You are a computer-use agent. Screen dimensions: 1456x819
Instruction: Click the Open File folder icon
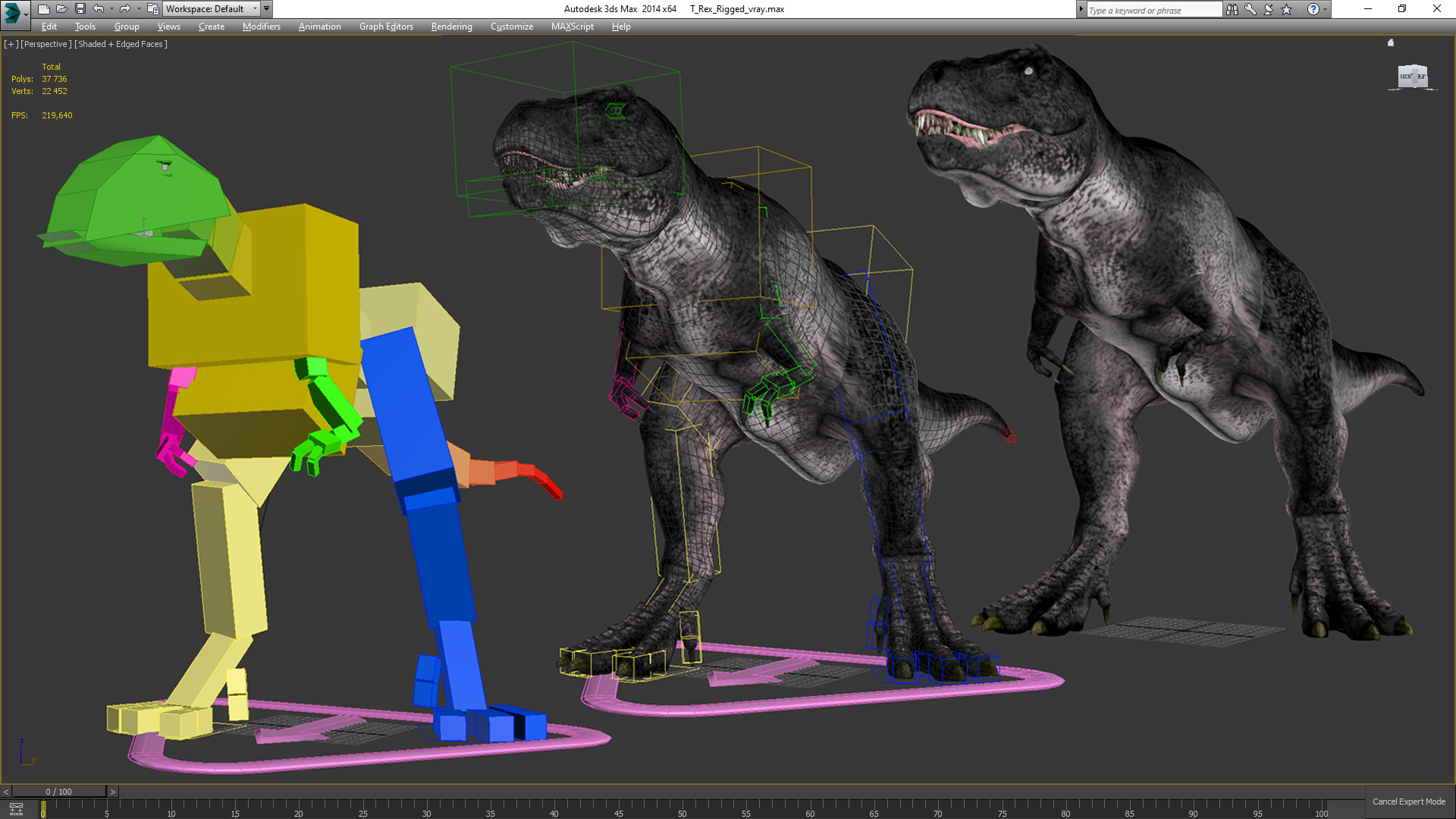pos(62,9)
